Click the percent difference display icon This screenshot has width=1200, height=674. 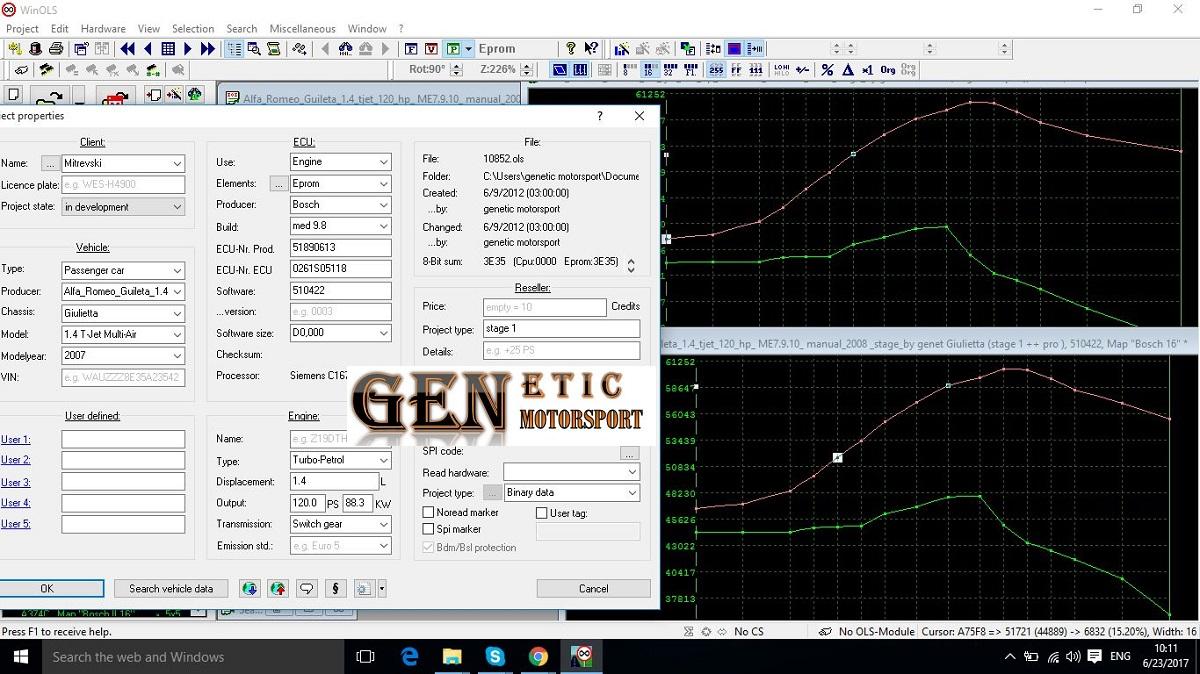[x=827, y=70]
